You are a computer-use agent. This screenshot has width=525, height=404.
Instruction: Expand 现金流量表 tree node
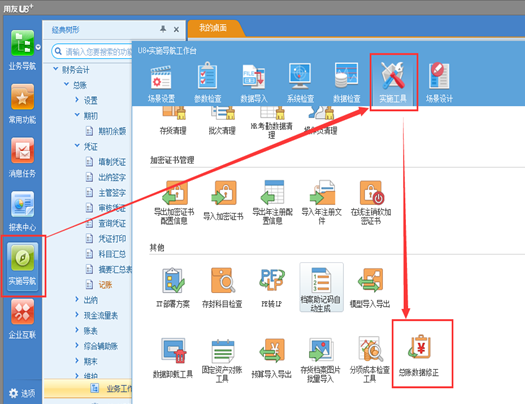[x=77, y=315]
